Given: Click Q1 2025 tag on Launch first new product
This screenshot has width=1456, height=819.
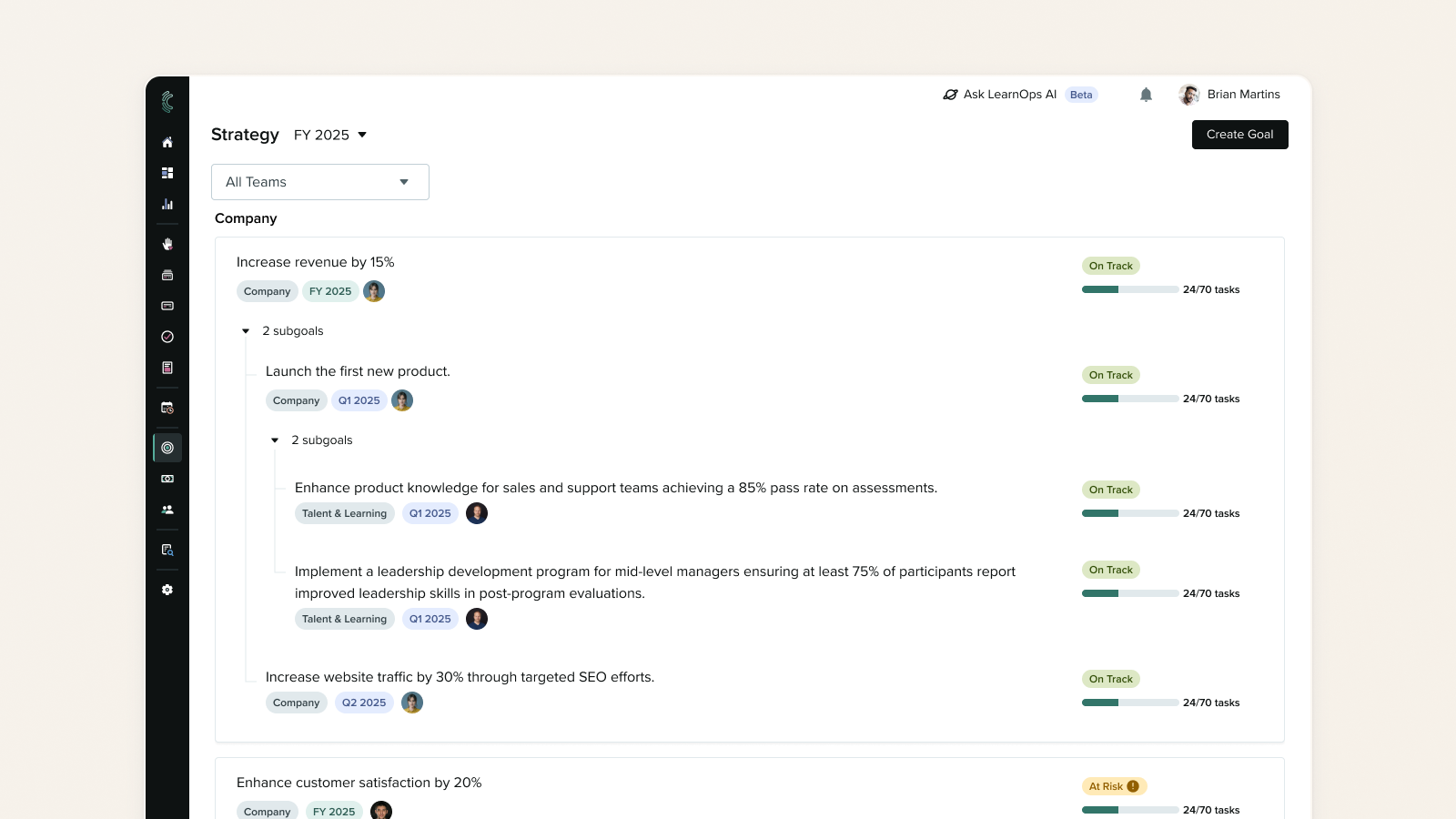Looking at the screenshot, I should [x=359, y=400].
